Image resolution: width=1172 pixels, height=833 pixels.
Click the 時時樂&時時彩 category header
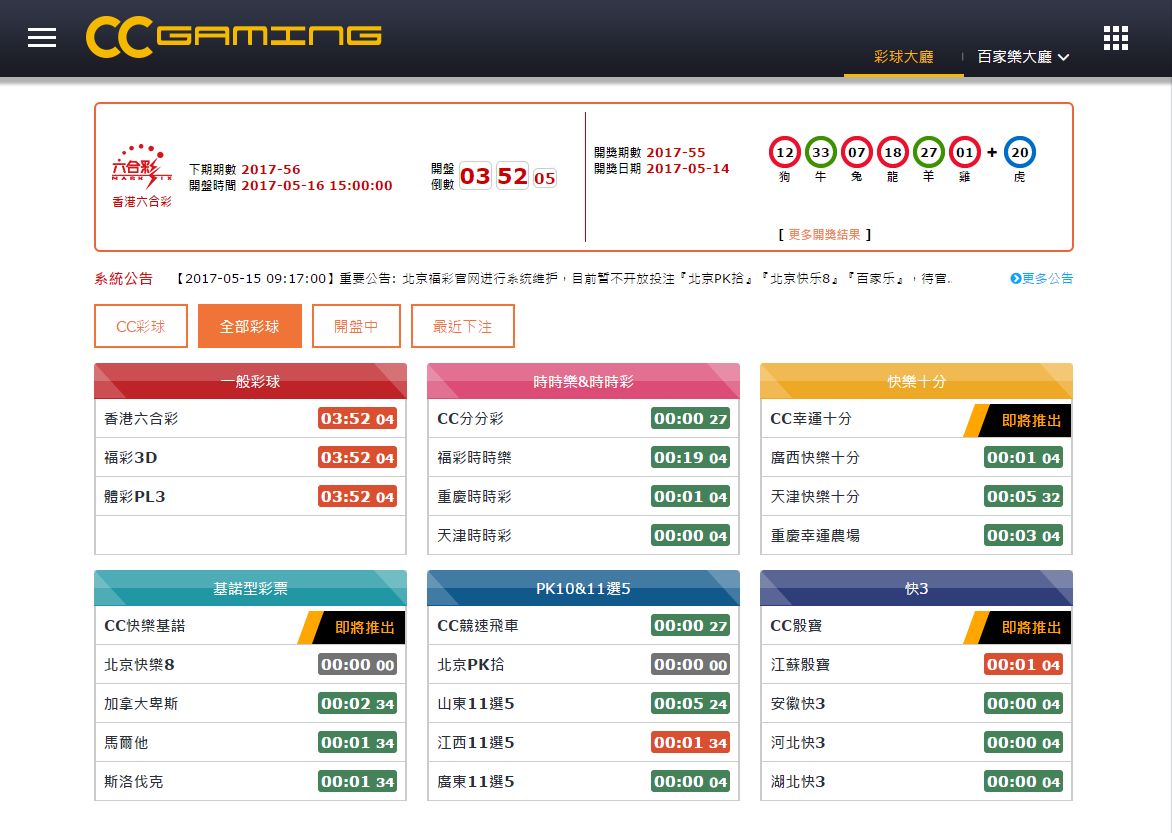pyautogui.click(x=583, y=381)
